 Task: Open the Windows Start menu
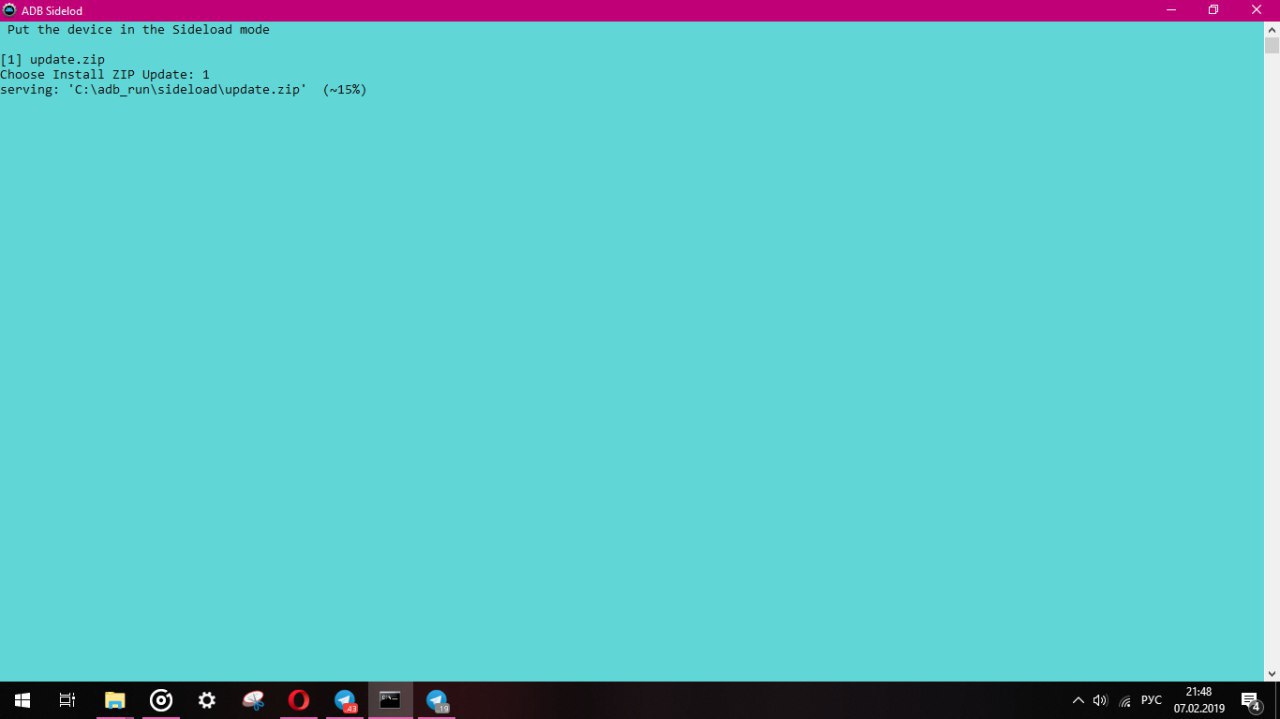[22, 700]
